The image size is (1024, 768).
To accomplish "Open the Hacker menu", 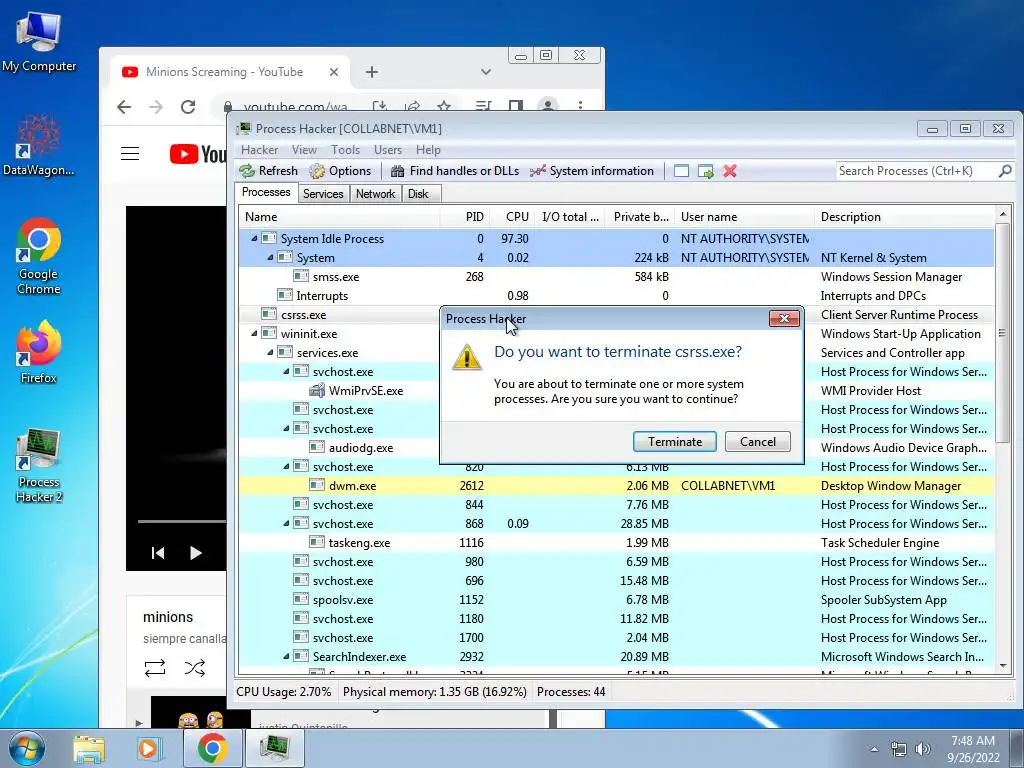I will (259, 150).
